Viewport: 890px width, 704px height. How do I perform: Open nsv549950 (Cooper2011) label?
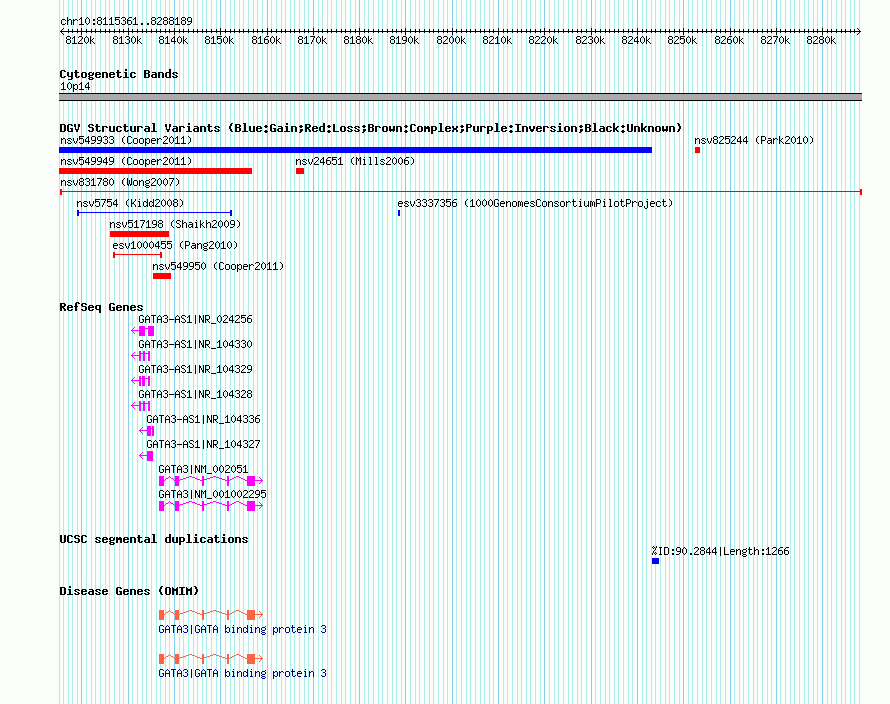(x=218, y=266)
